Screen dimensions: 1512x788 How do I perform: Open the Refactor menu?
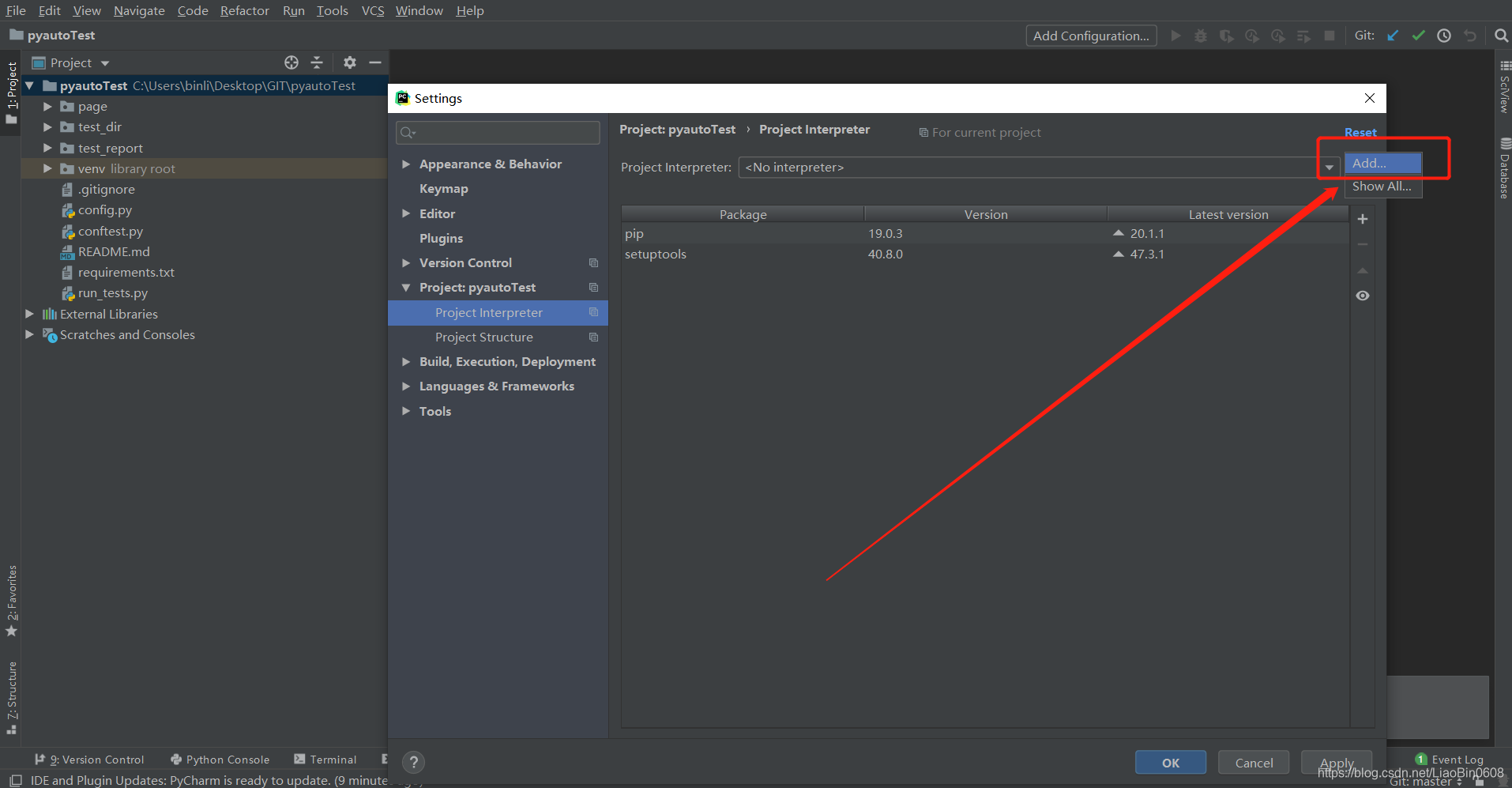click(245, 10)
